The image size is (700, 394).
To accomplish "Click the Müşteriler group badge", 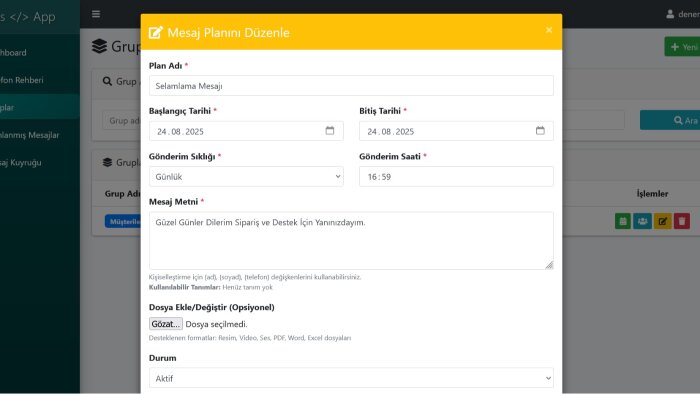I will pos(123,221).
